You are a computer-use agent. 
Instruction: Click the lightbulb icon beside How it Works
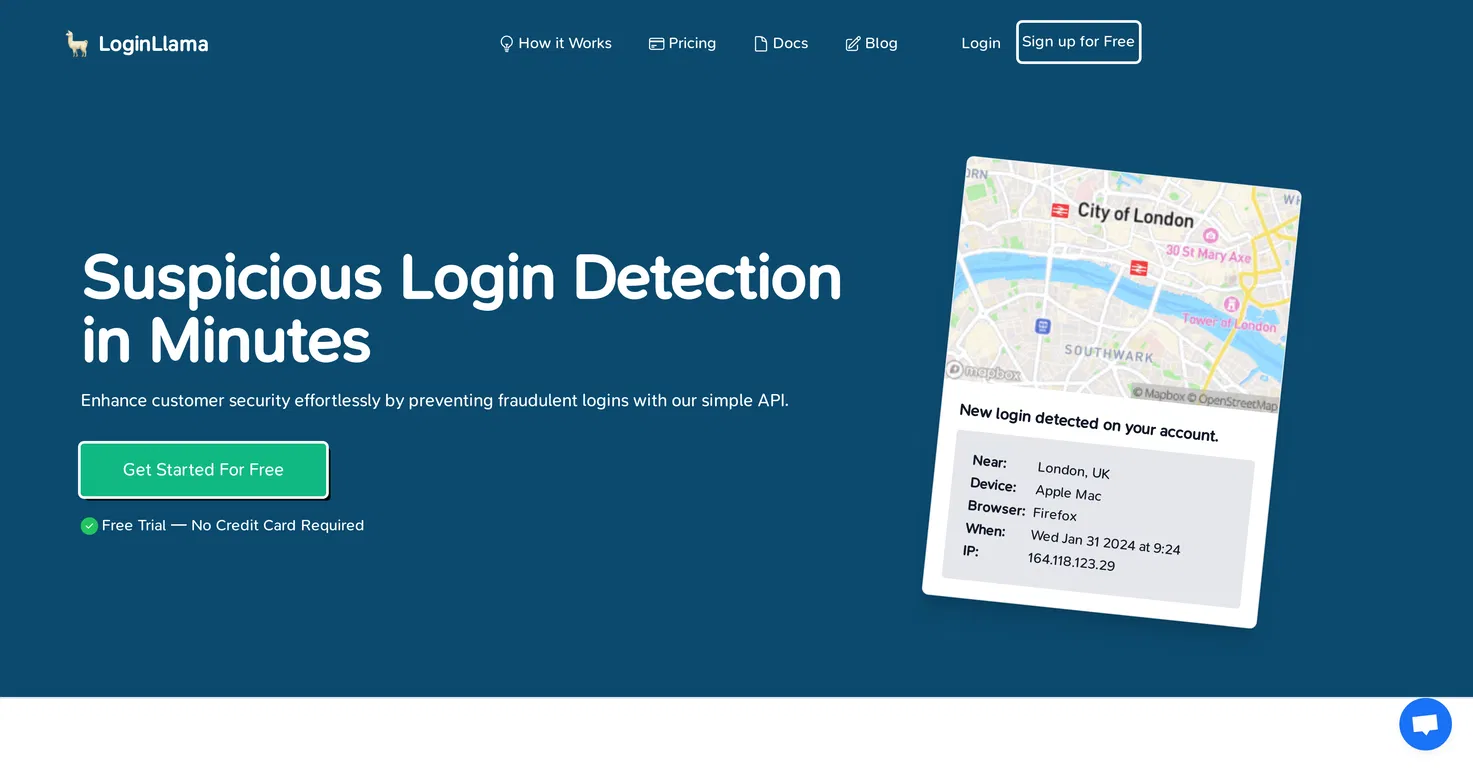coord(506,44)
